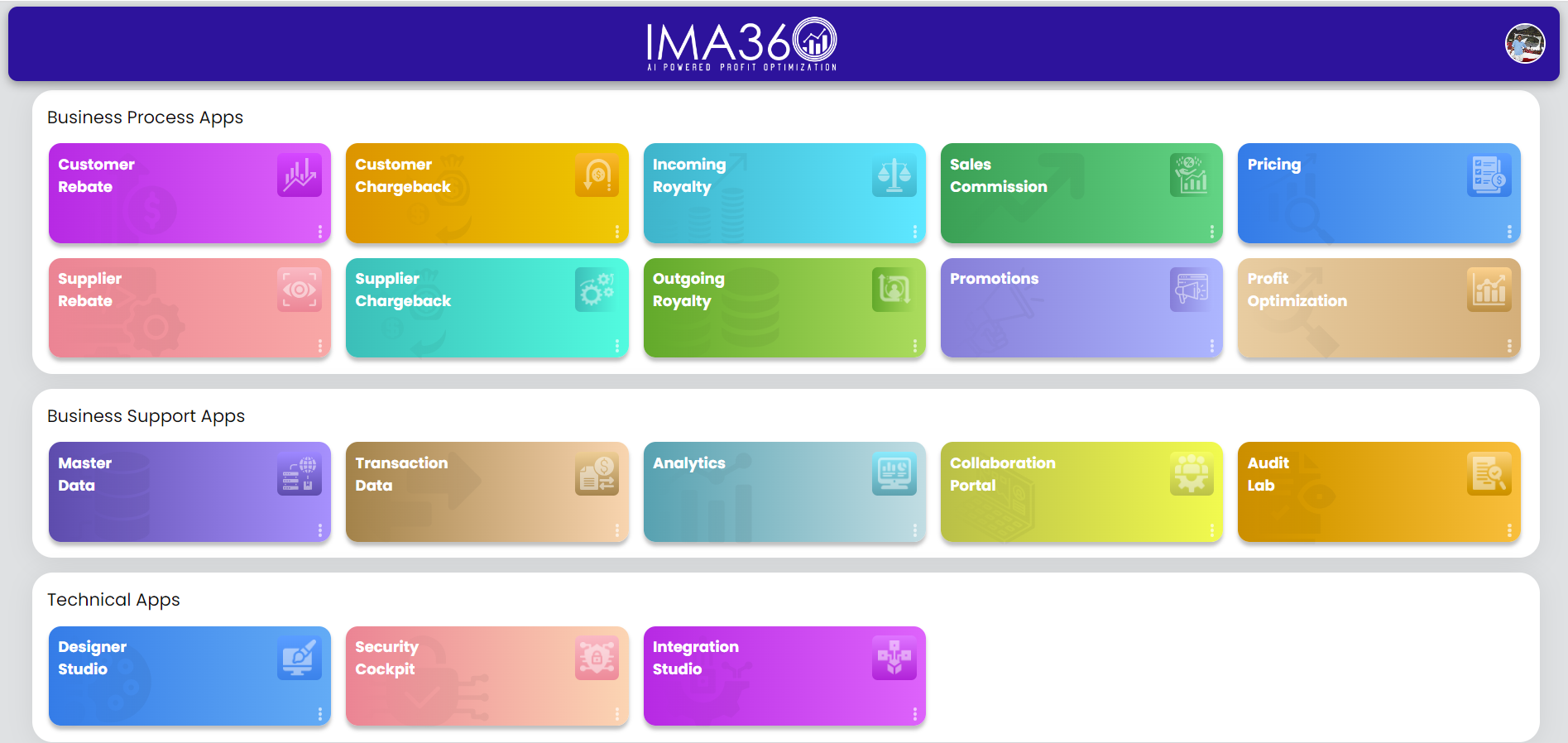Click the Supplier Chargeback gears icon
This screenshot has width=1568, height=743.
[x=597, y=290]
